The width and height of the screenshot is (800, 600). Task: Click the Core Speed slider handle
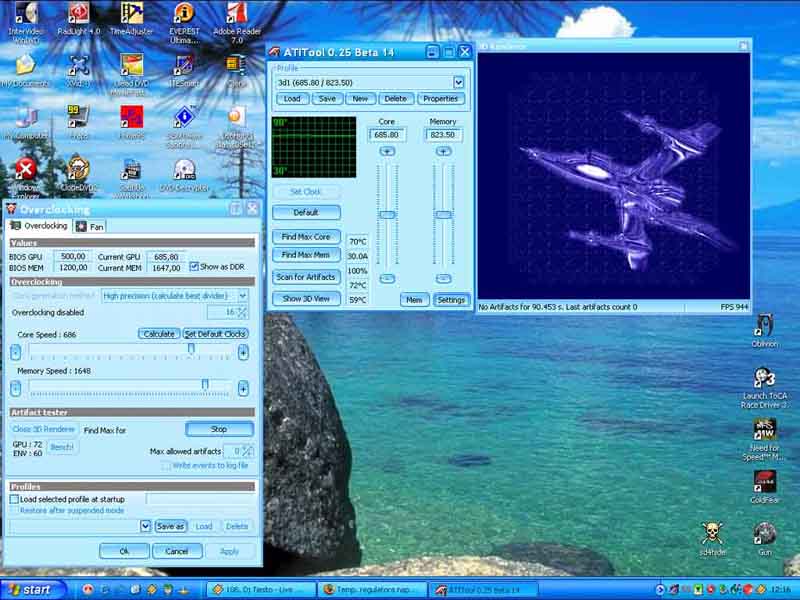tap(191, 349)
